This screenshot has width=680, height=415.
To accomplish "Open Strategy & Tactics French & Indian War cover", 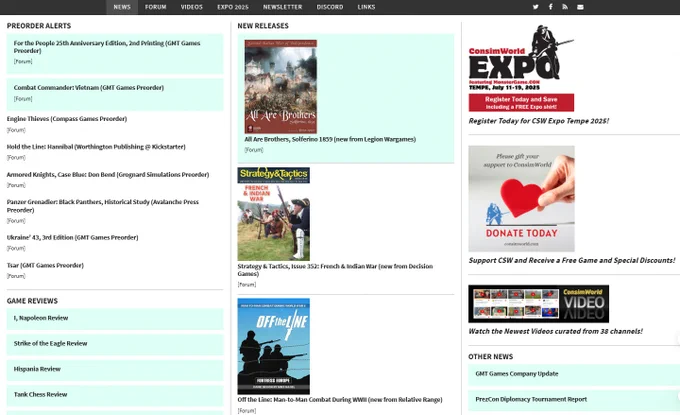I will pos(274,214).
